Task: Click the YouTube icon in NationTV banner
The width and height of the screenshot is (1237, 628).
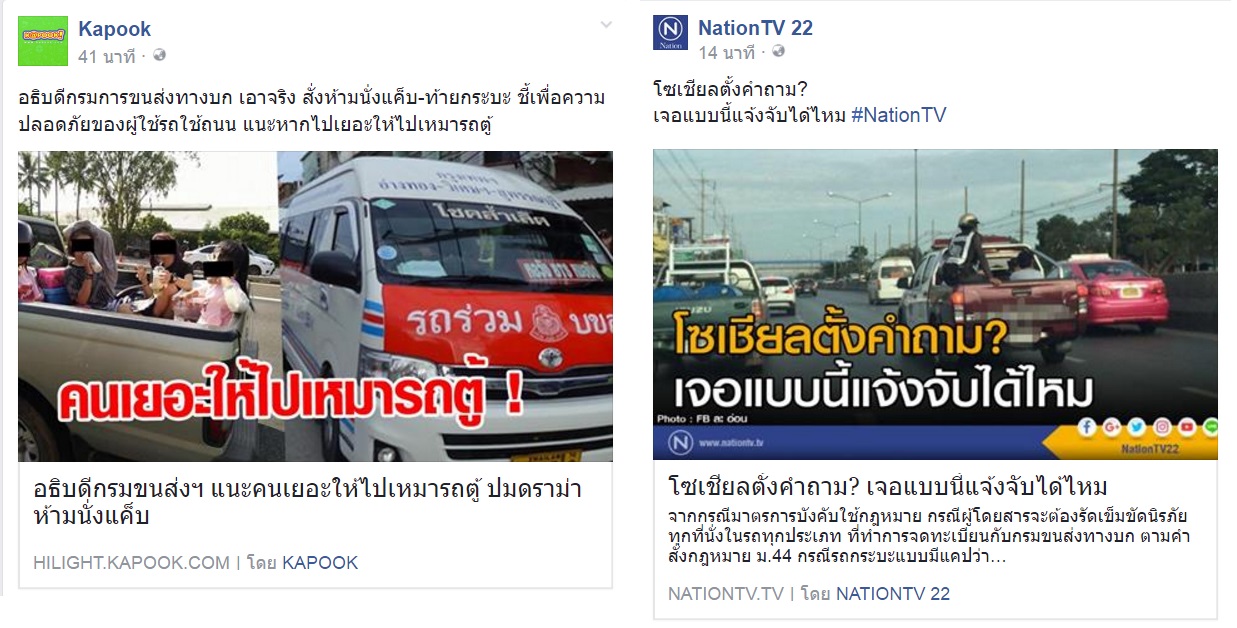Action: coord(1187,427)
